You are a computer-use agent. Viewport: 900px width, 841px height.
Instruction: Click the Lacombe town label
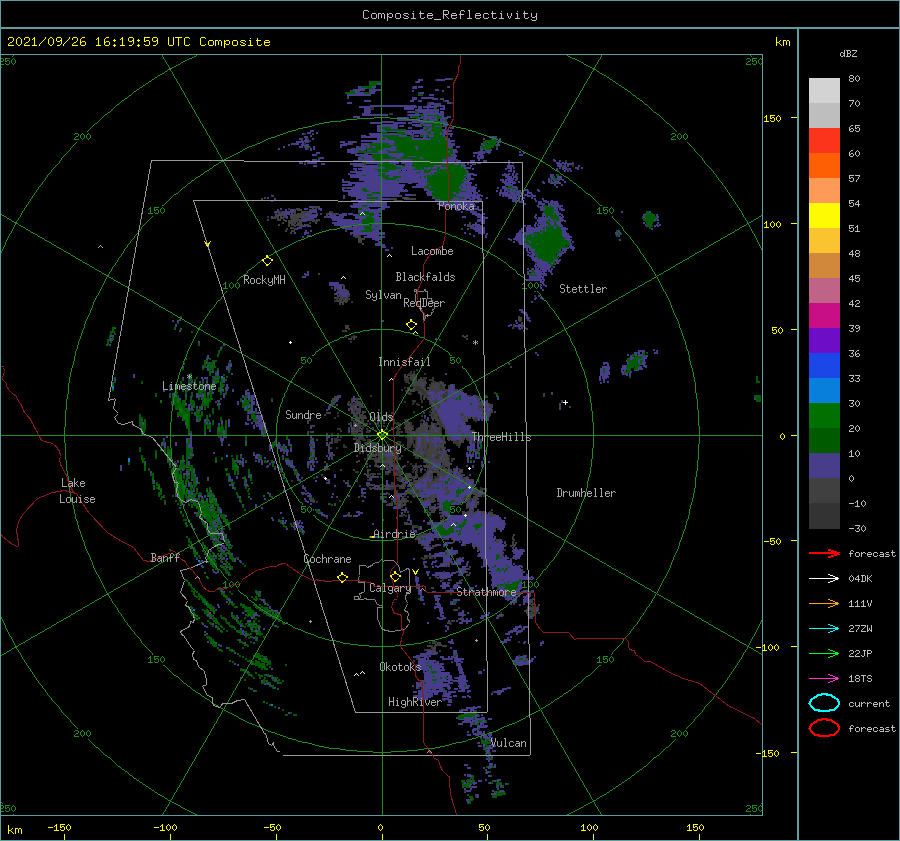click(432, 251)
